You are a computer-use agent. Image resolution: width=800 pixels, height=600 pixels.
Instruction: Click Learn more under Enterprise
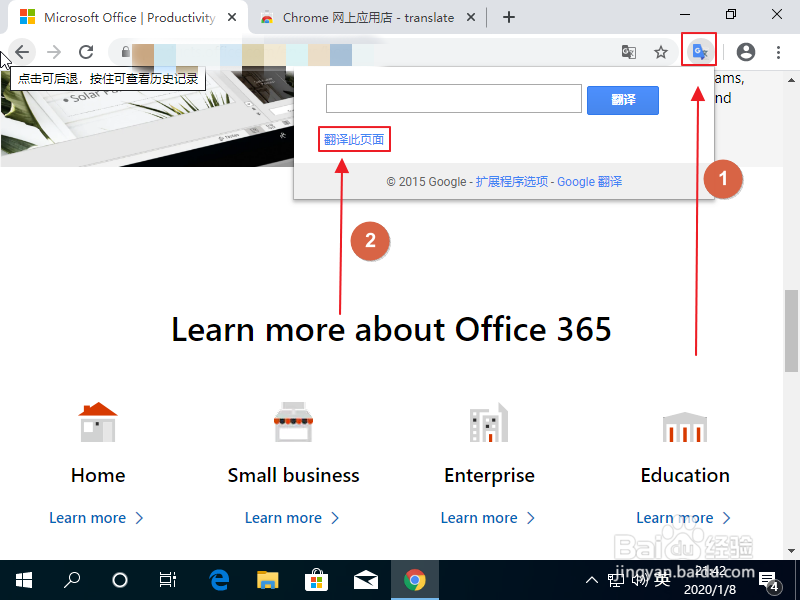click(x=488, y=518)
